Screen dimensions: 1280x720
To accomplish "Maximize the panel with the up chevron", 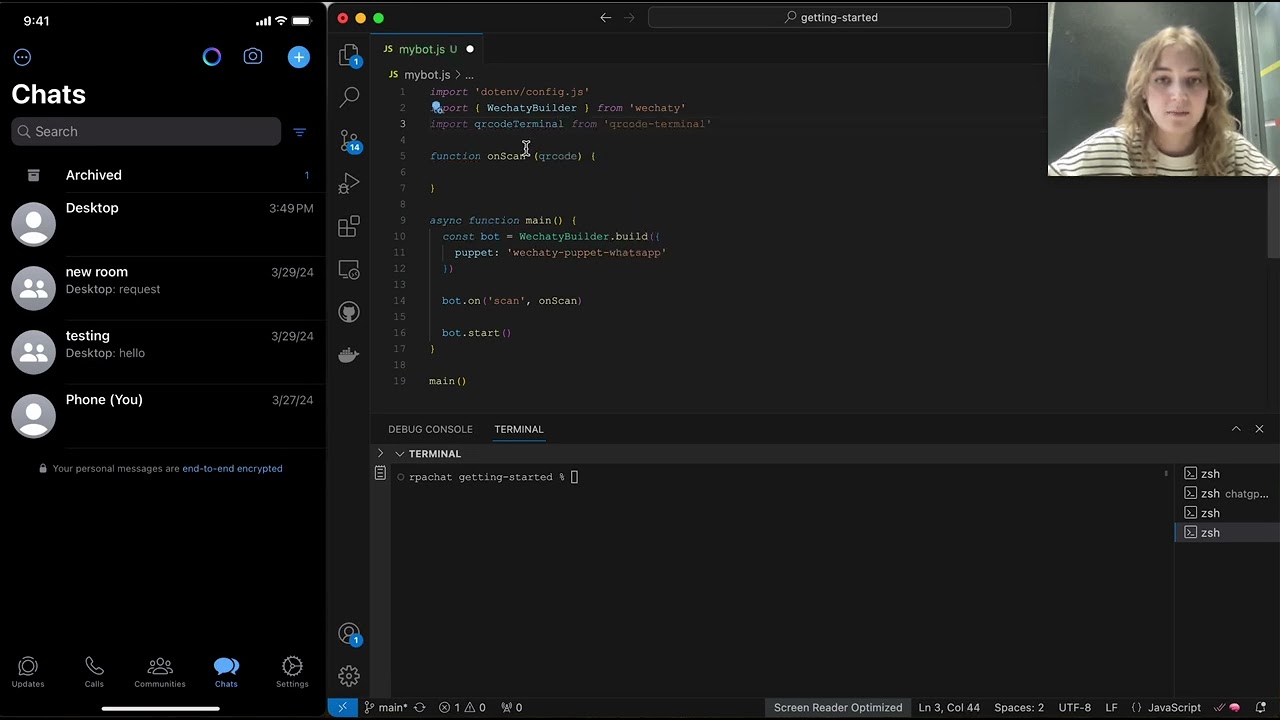I will pyautogui.click(x=1236, y=429).
